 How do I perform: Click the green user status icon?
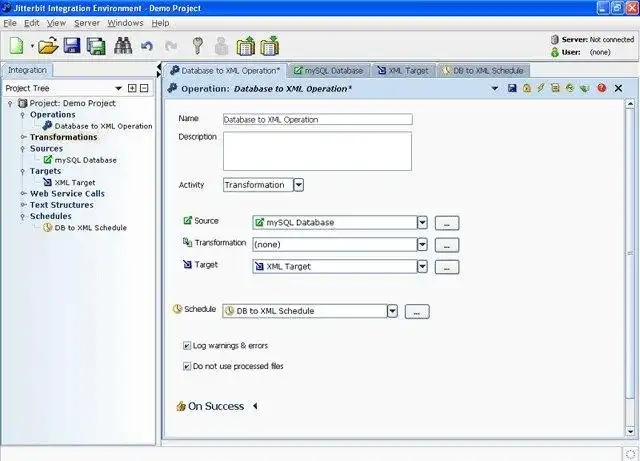coord(554,52)
